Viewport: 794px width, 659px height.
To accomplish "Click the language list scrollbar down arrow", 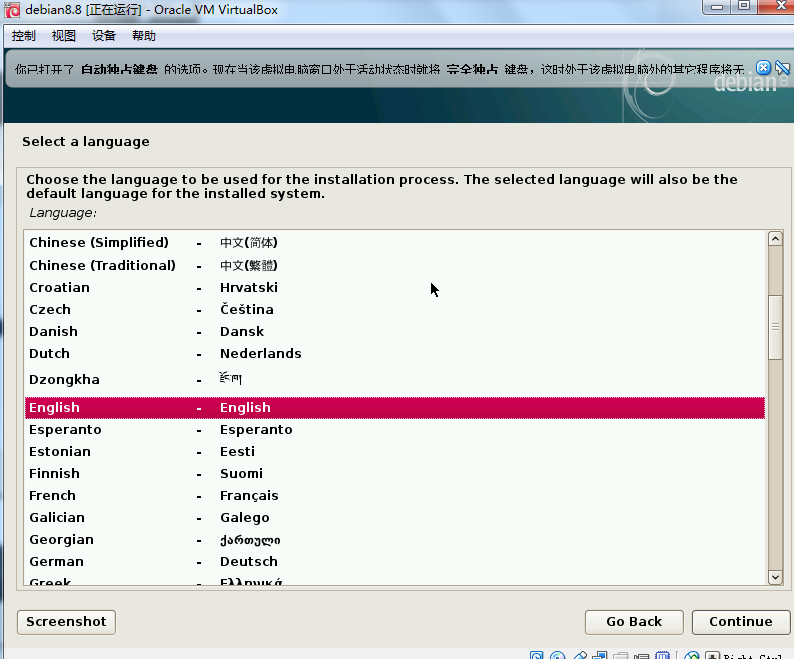I will 775,577.
